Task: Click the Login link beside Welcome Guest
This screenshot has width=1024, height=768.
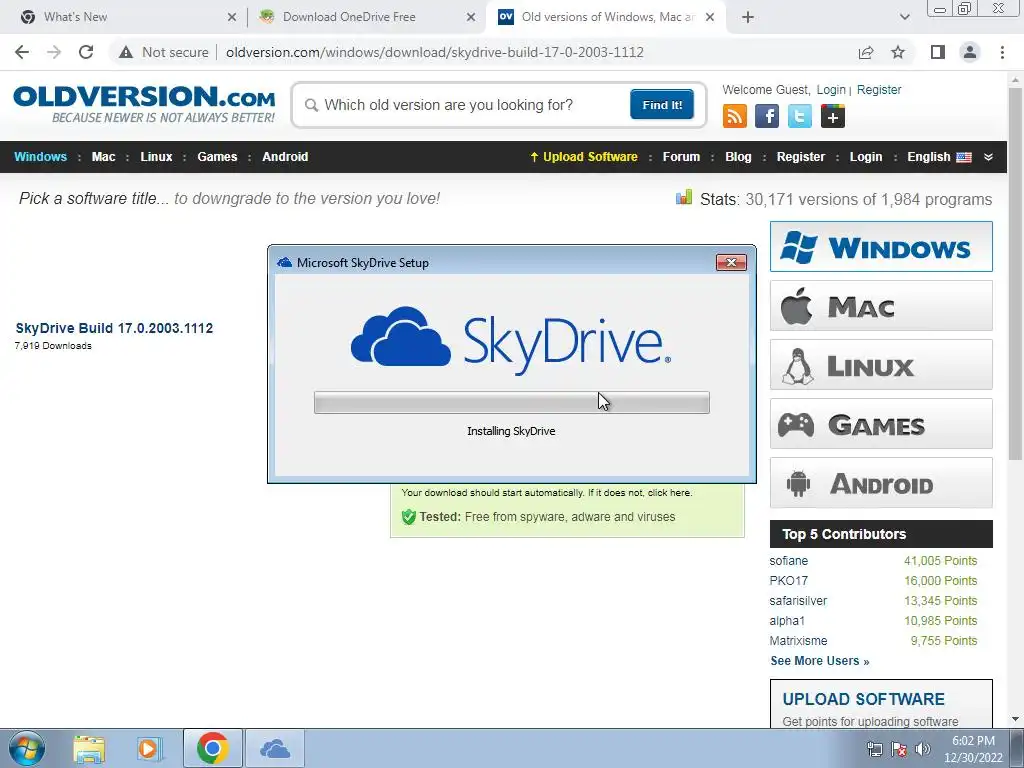Action: tap(831, 89)
